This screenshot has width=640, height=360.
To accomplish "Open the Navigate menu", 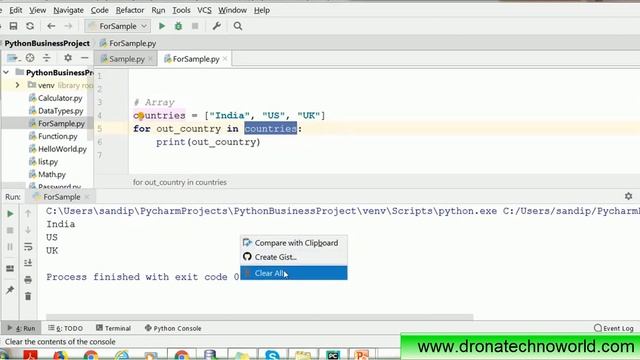I will point(69,10).
